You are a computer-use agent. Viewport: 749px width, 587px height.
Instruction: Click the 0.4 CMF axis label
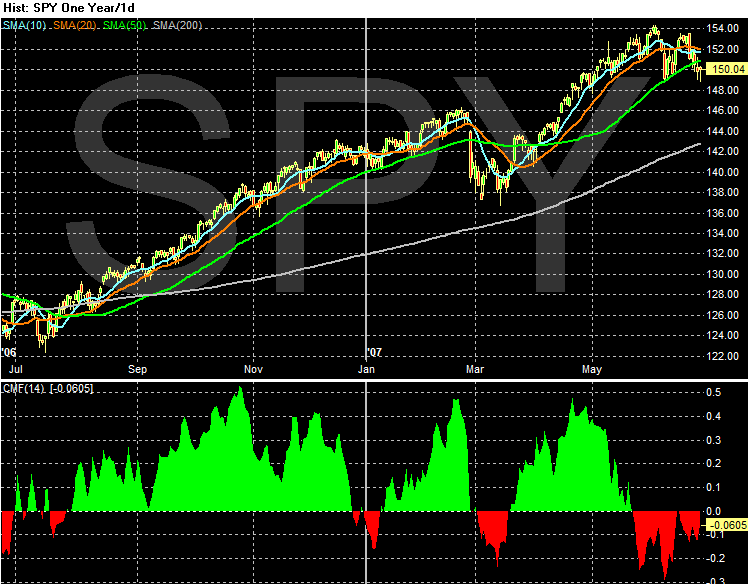714,416
